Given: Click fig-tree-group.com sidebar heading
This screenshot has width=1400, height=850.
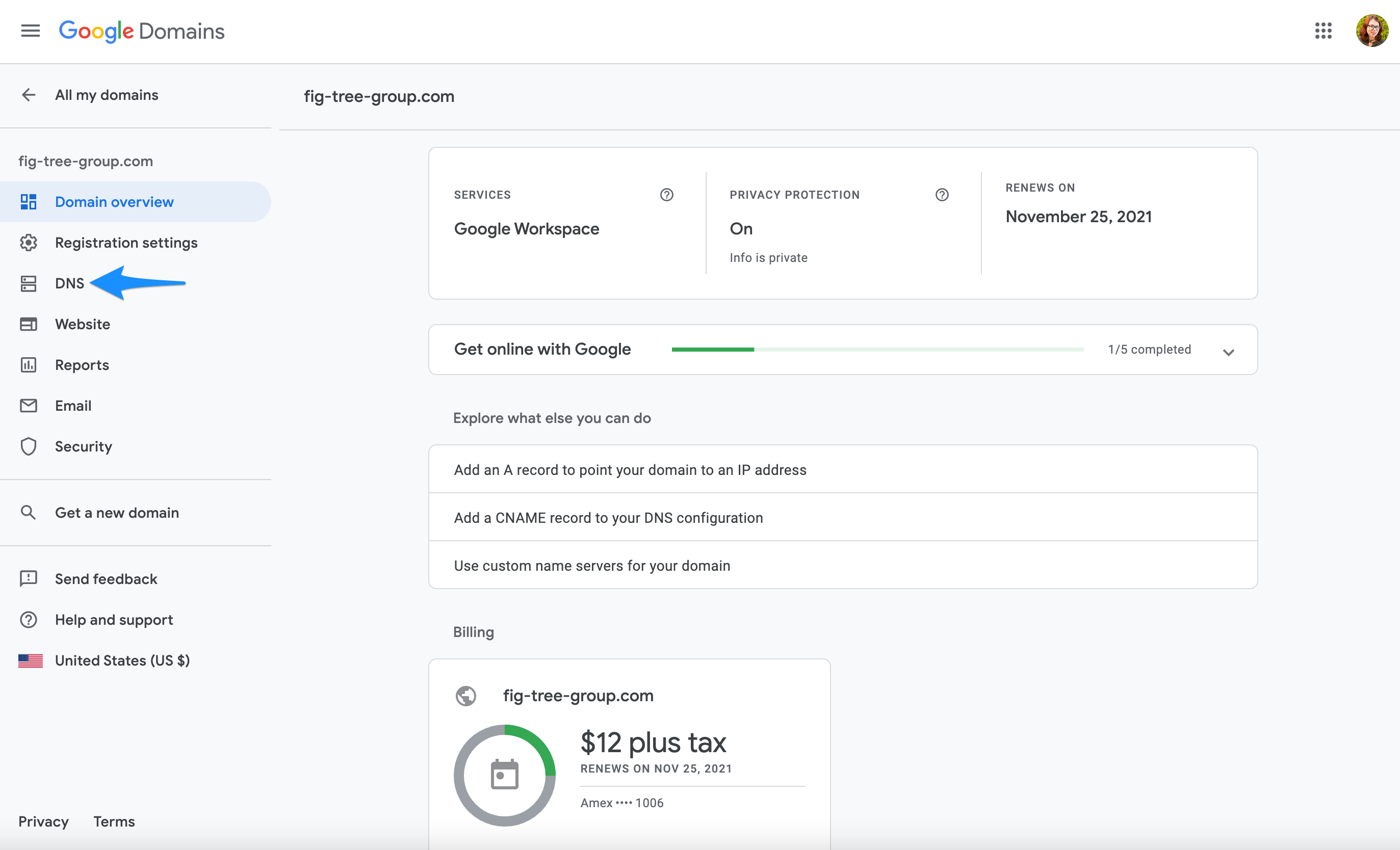Looking at the screenshot, I should [86, 161].
